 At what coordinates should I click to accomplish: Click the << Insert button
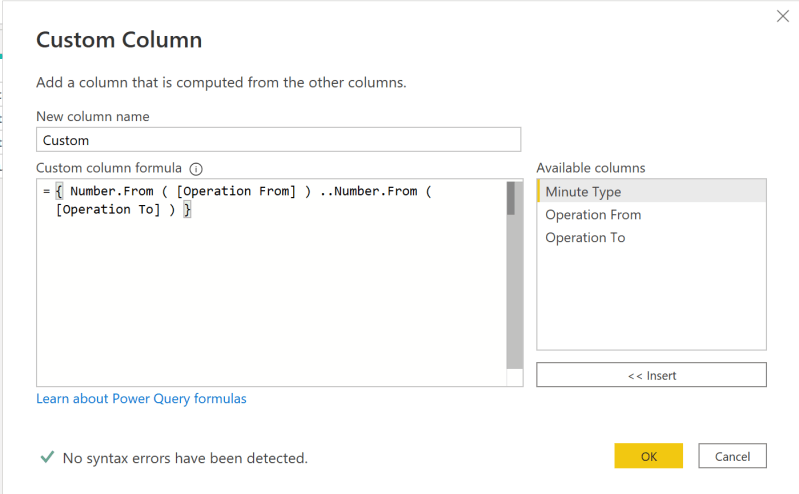click(651, 375)
